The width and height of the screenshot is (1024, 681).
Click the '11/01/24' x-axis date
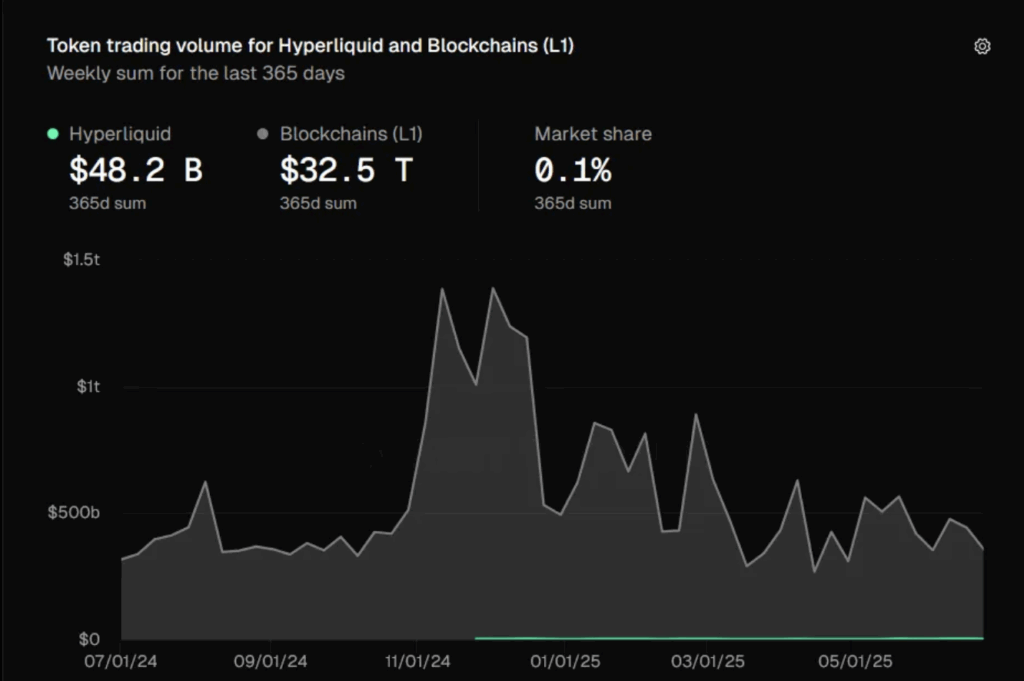[x=417, y=661]
